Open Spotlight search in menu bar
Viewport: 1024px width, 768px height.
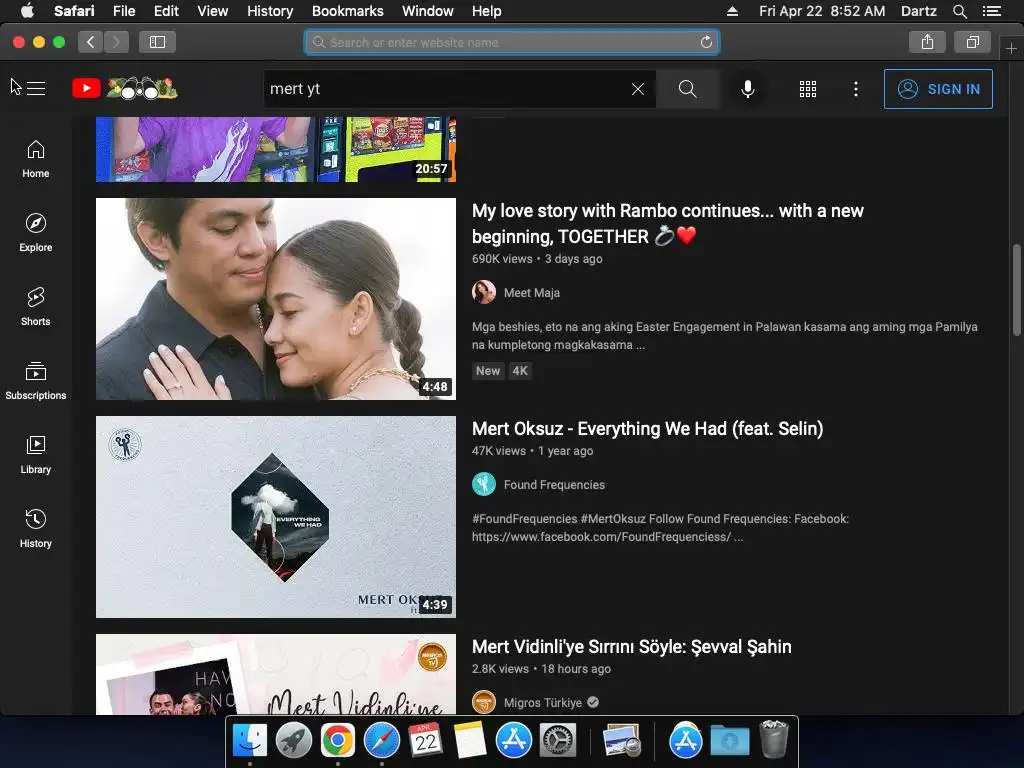[959, 11]
